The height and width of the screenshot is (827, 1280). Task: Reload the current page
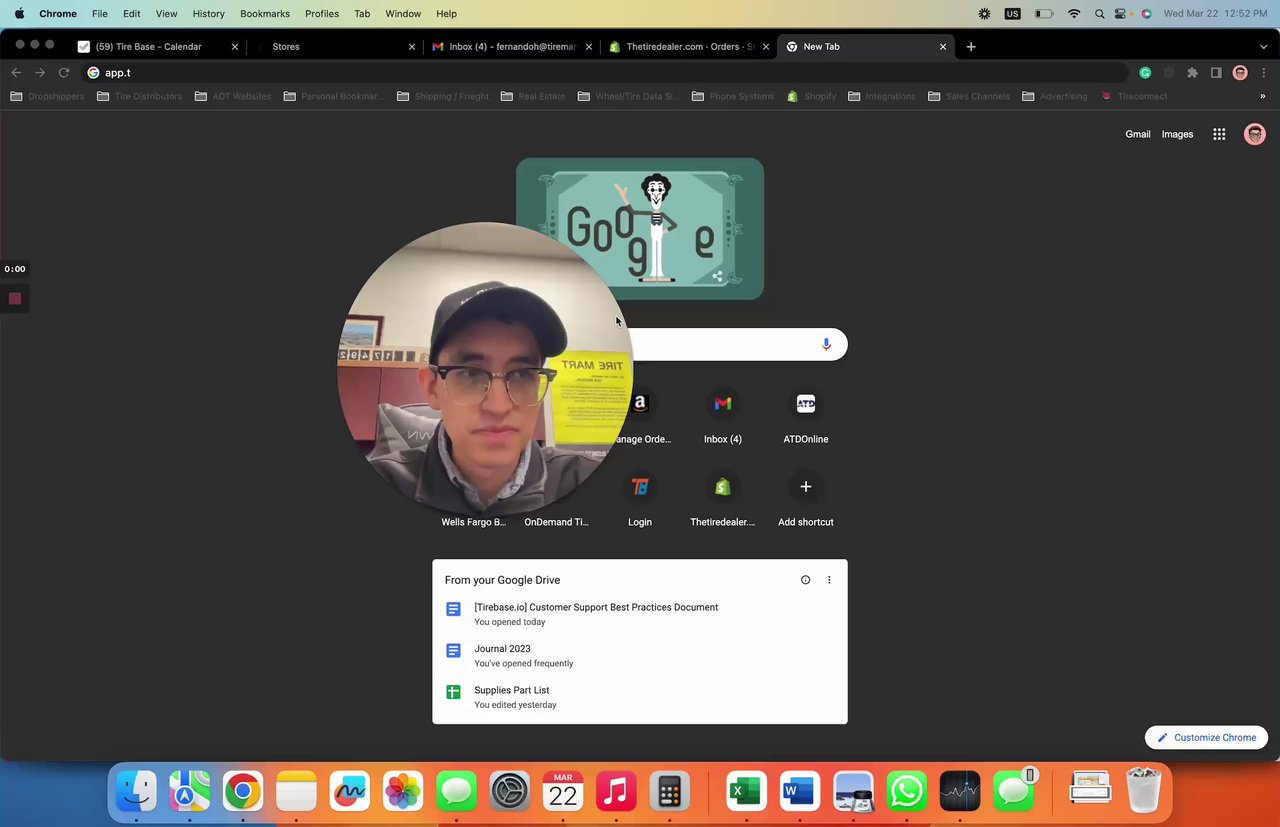(x=64, y=73)
